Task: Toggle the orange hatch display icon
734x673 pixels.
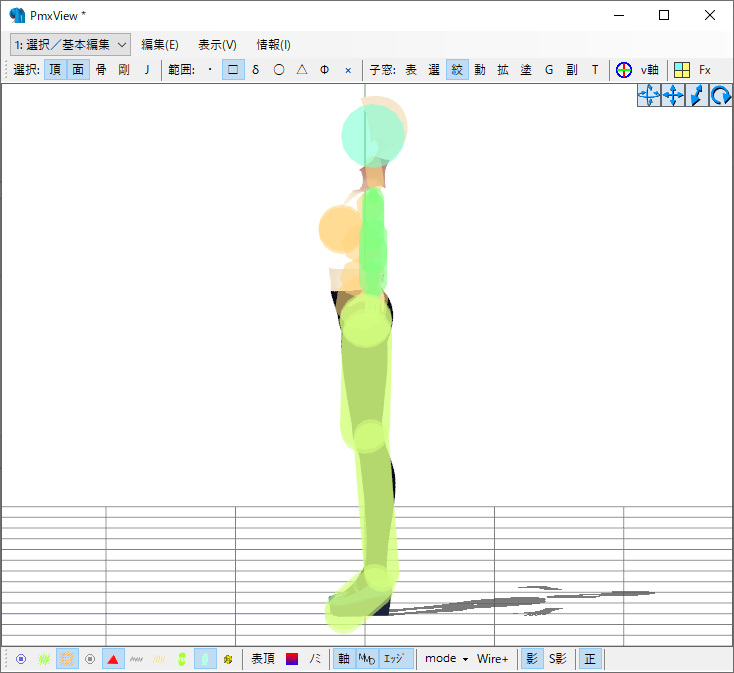Action: coord(67,659)
